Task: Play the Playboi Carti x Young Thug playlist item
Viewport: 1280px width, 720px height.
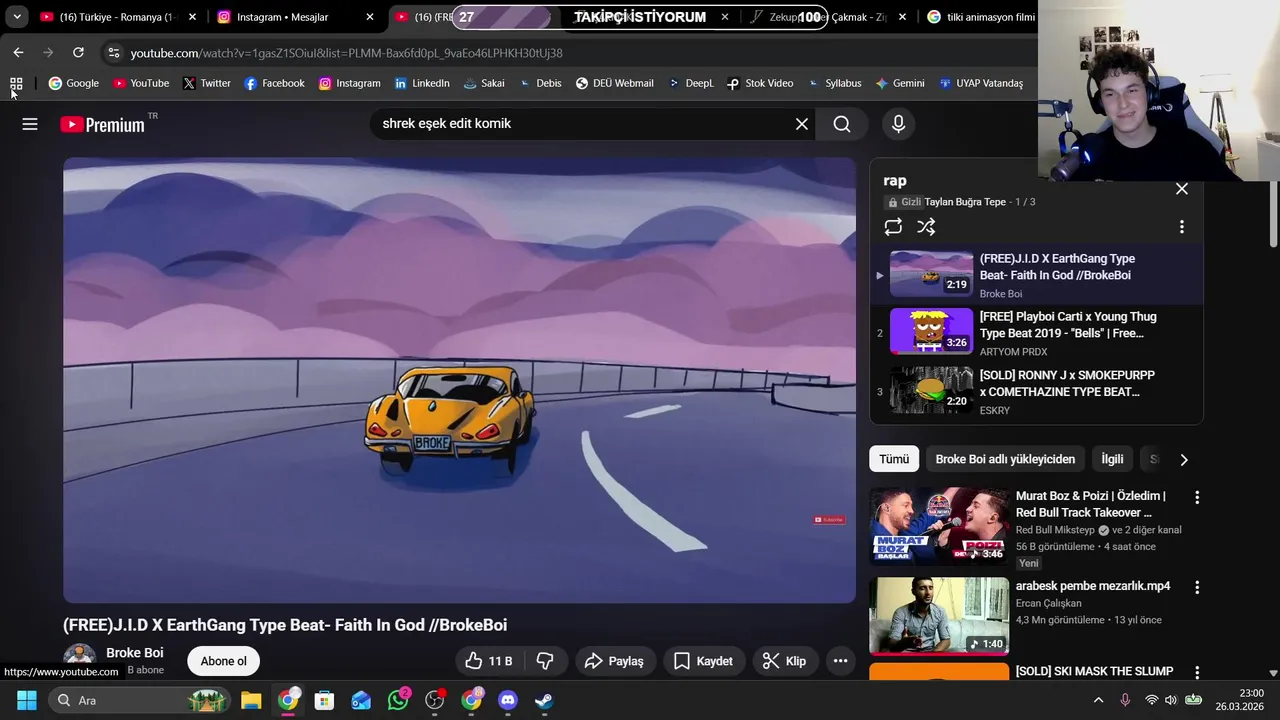Action: pos(1036,333)
